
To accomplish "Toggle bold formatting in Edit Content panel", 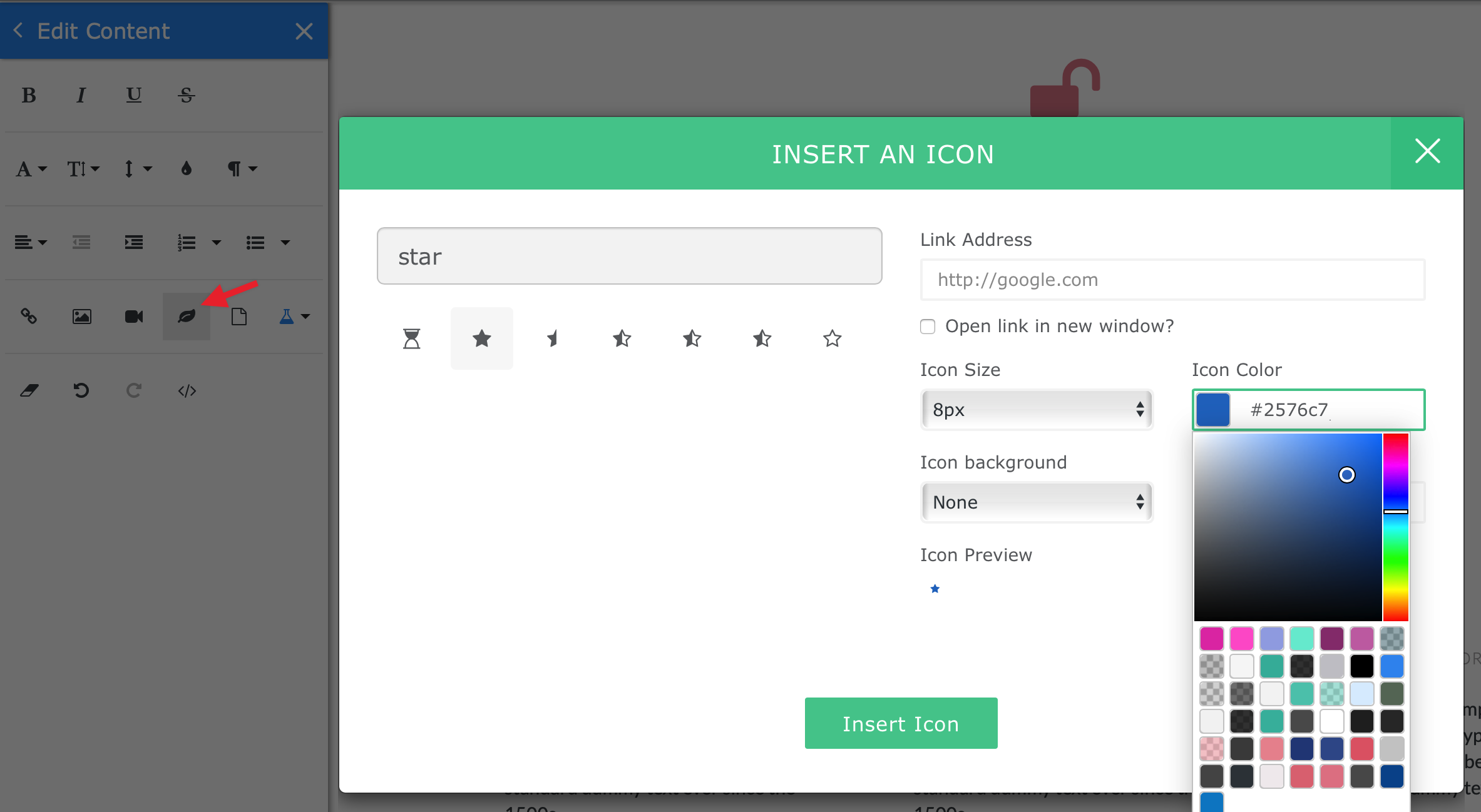I will (29, 95).
